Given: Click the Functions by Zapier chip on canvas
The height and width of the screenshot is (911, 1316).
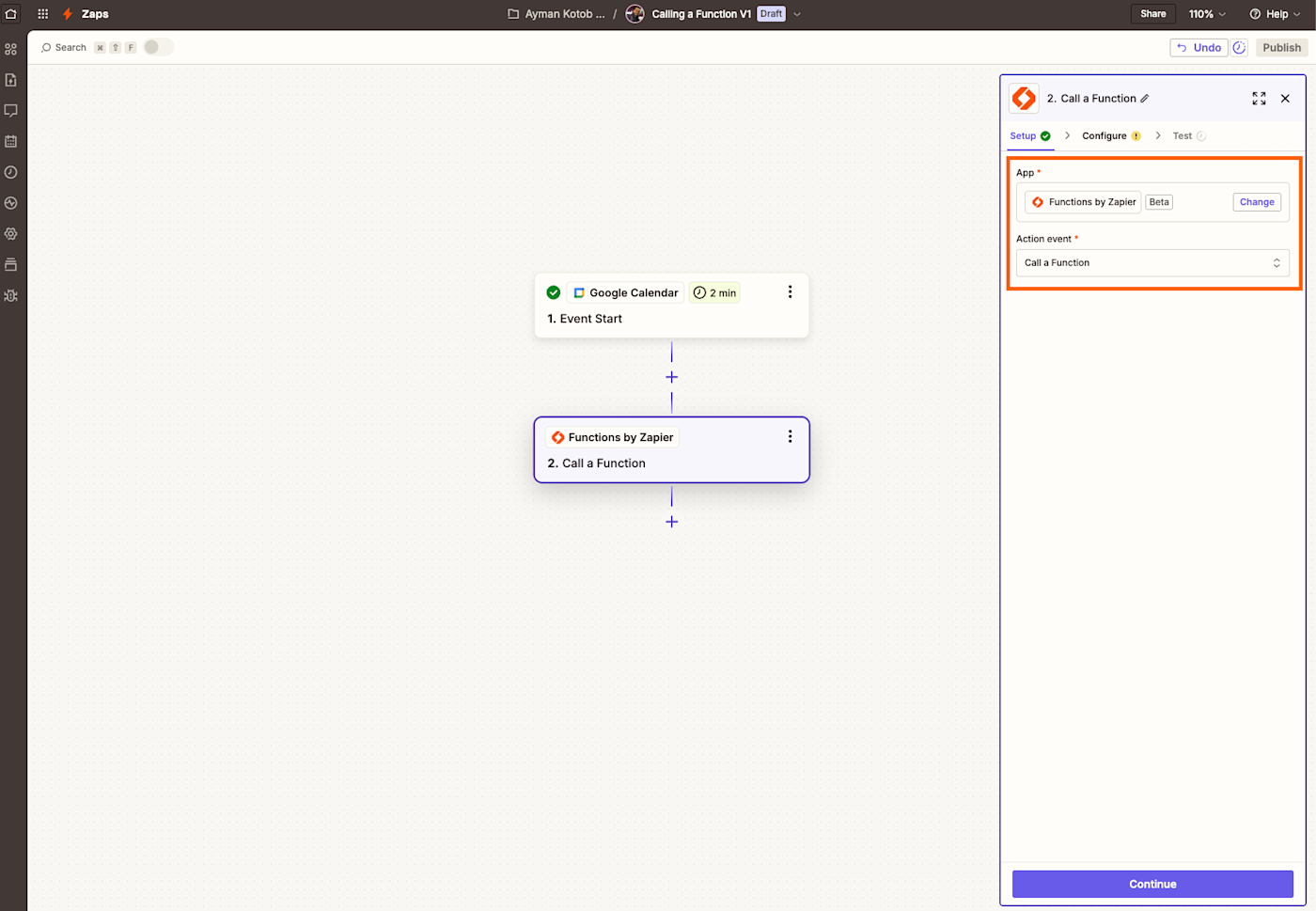Looking at the screenshot, I should click(x=612, y=437).
